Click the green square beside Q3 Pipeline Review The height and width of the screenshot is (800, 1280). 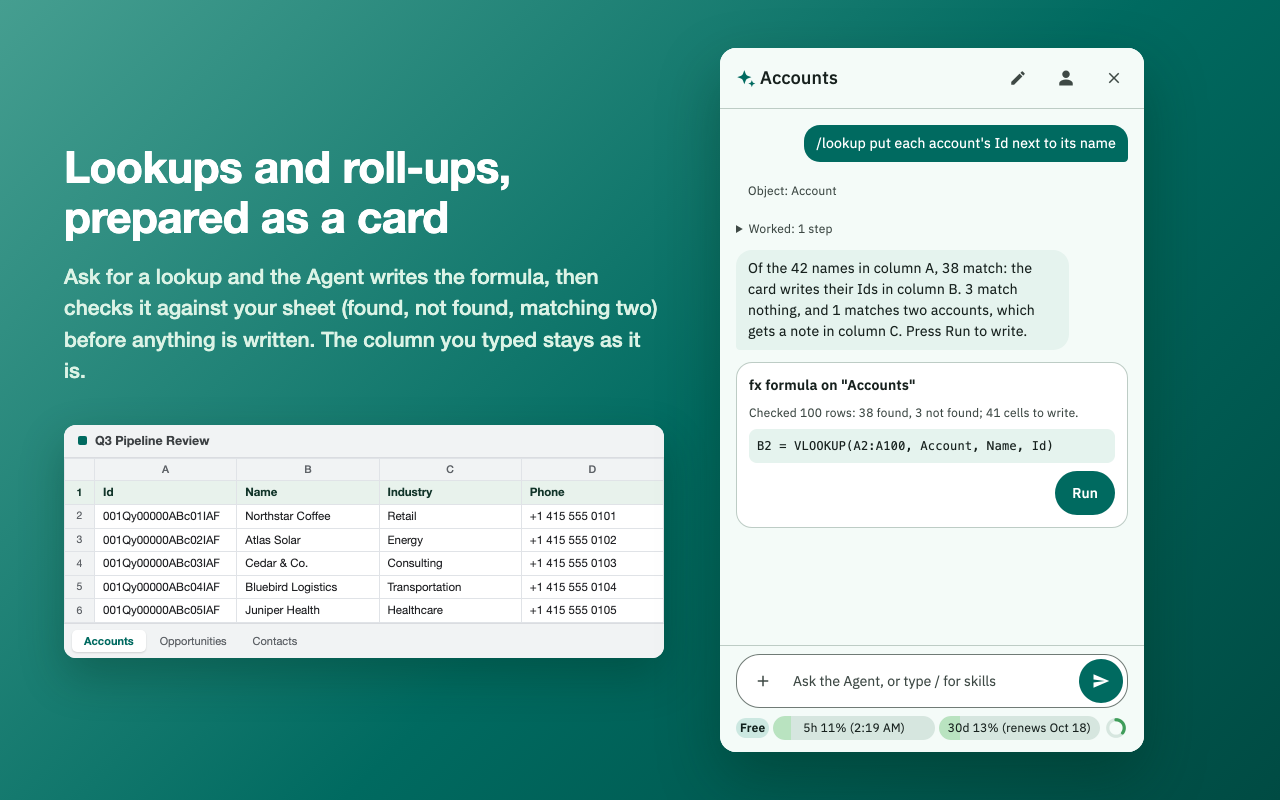point(82,441)
